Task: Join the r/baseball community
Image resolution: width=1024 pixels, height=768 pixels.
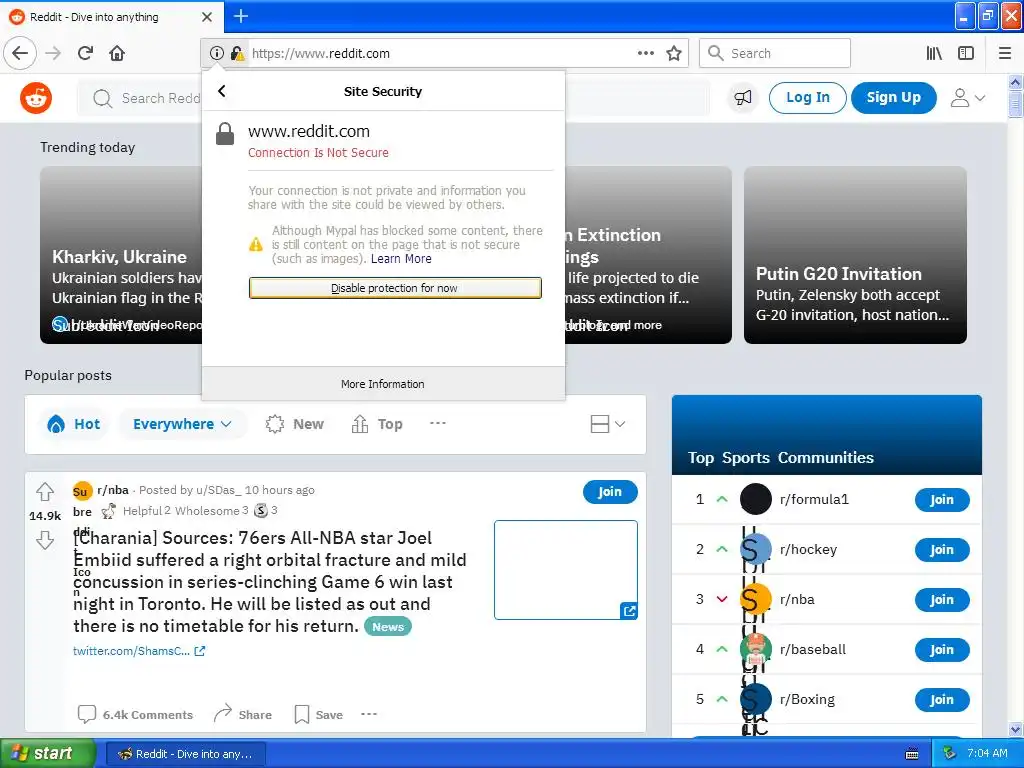Action: 942,650
